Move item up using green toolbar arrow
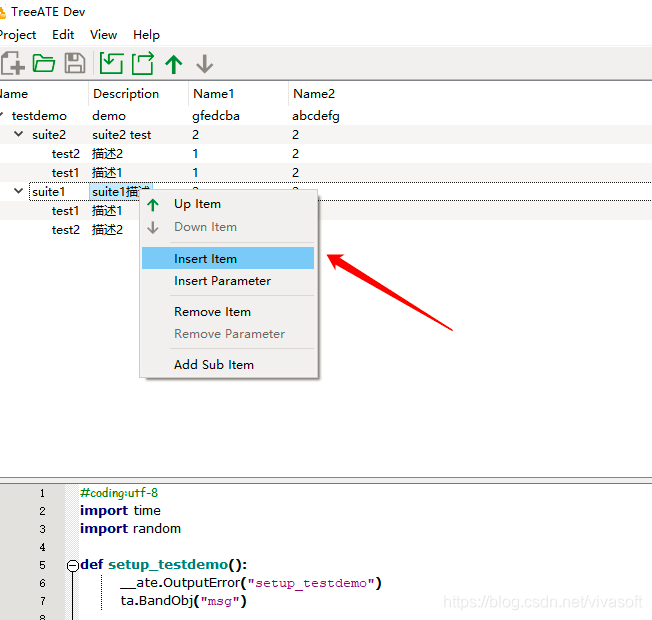The height and width of the screenshot is (620, 652). (x=174, y=64)
